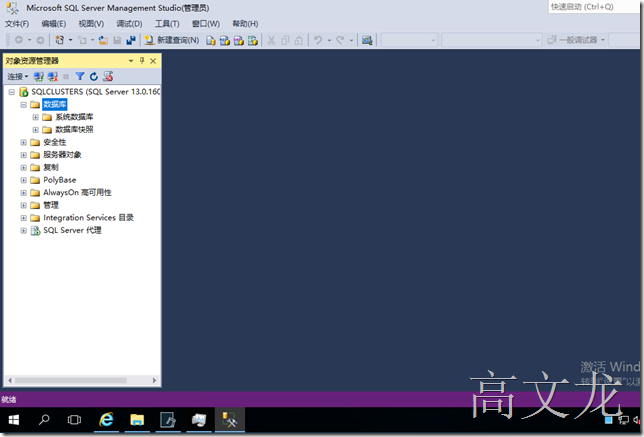Click the Refresh icon in Object Explorer
Viewport: 644px width, 437px height.
click(x=94, y=76)
